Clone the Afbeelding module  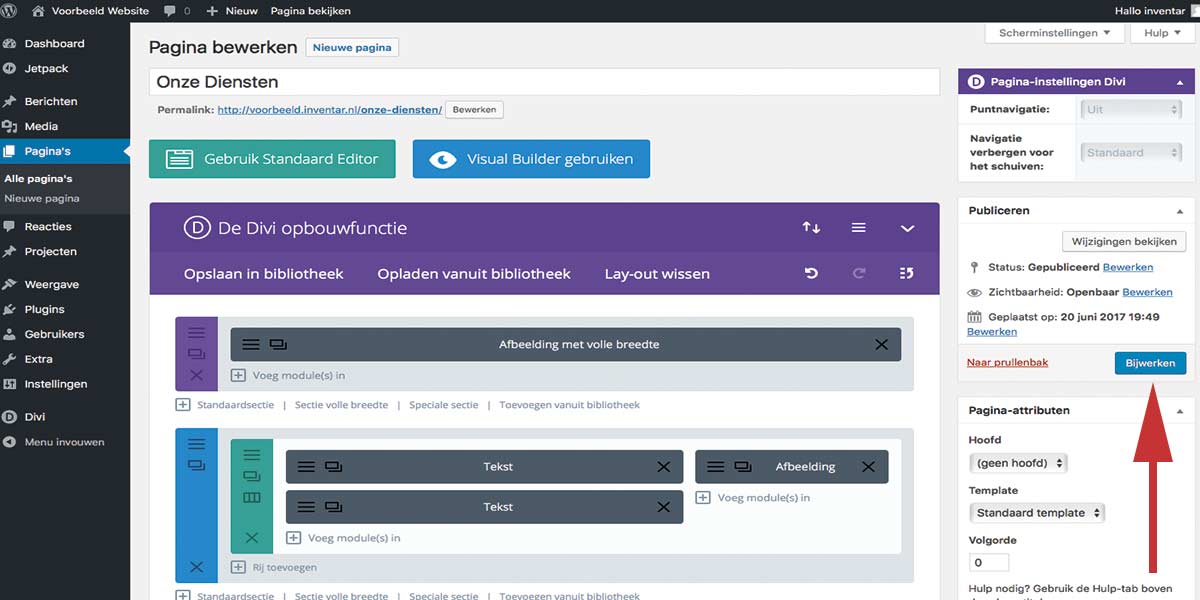tap(743, 467)
